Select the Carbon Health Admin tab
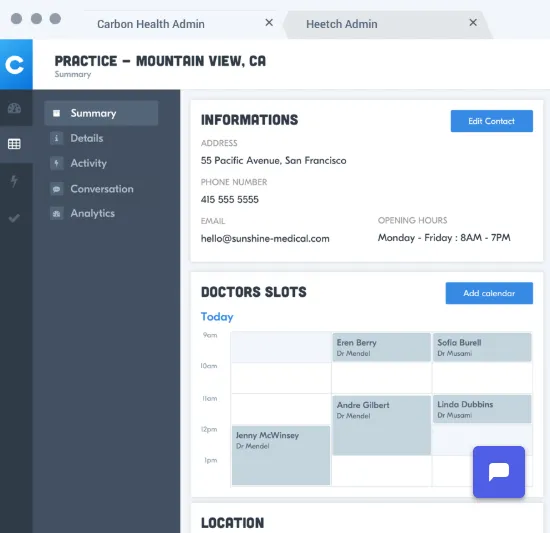Image resolution: width=550 pixels, height=533 pixels. pos(151,24)
